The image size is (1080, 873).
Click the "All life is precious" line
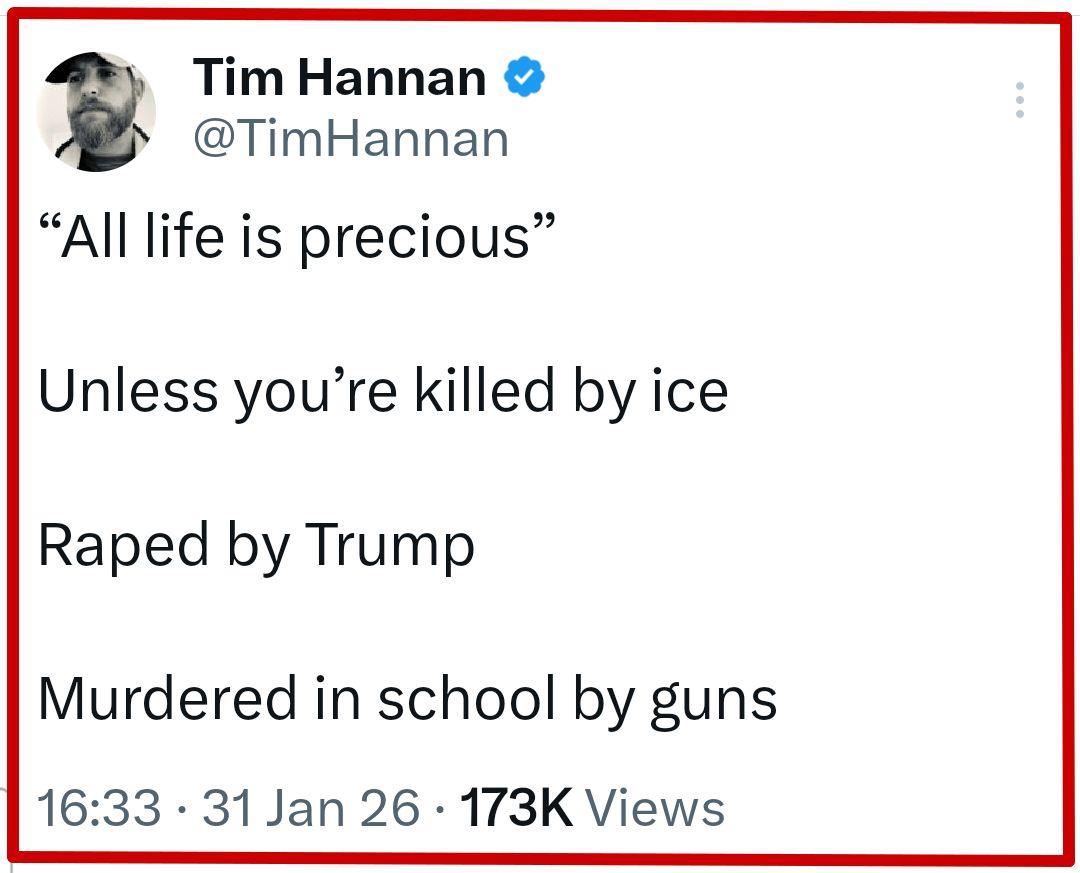tap(297, 238)
